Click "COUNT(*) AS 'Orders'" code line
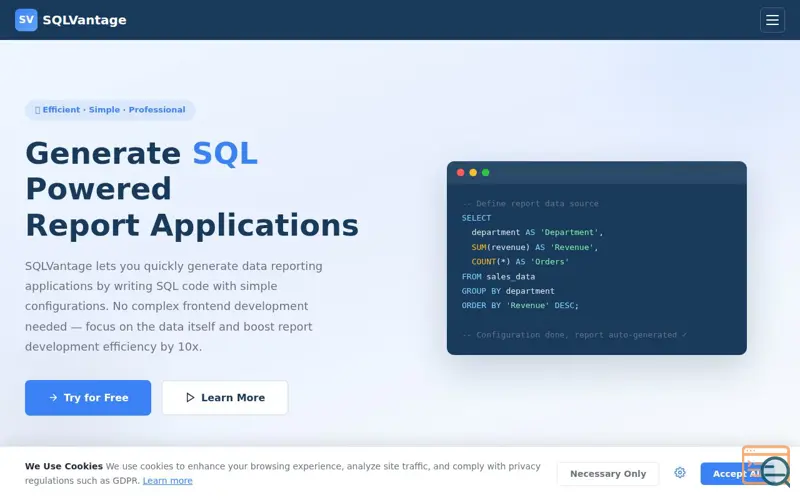This screenshot has height=500, width=800. point(520,262)
